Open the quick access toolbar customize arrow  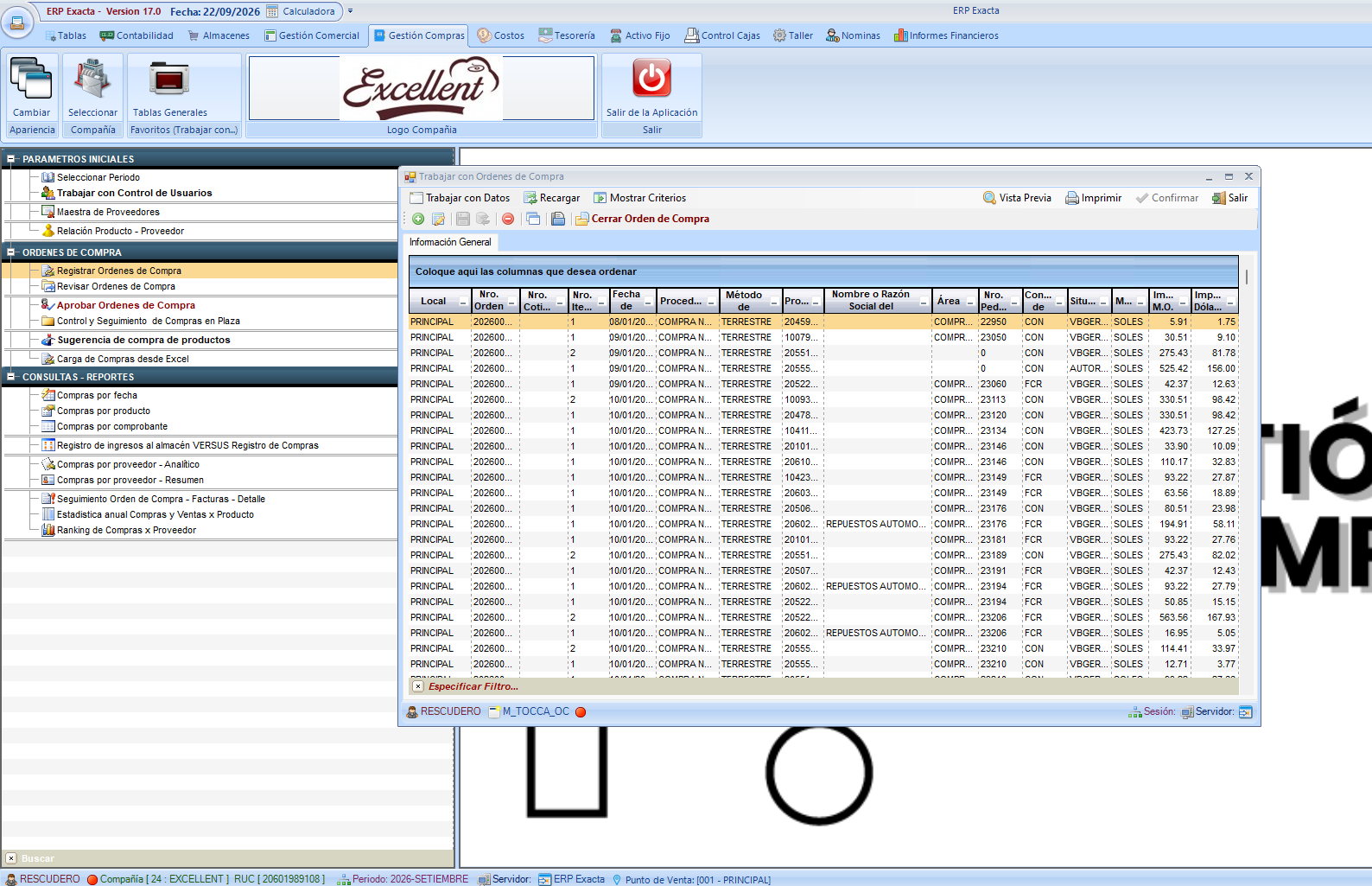(x=350, y=11)
